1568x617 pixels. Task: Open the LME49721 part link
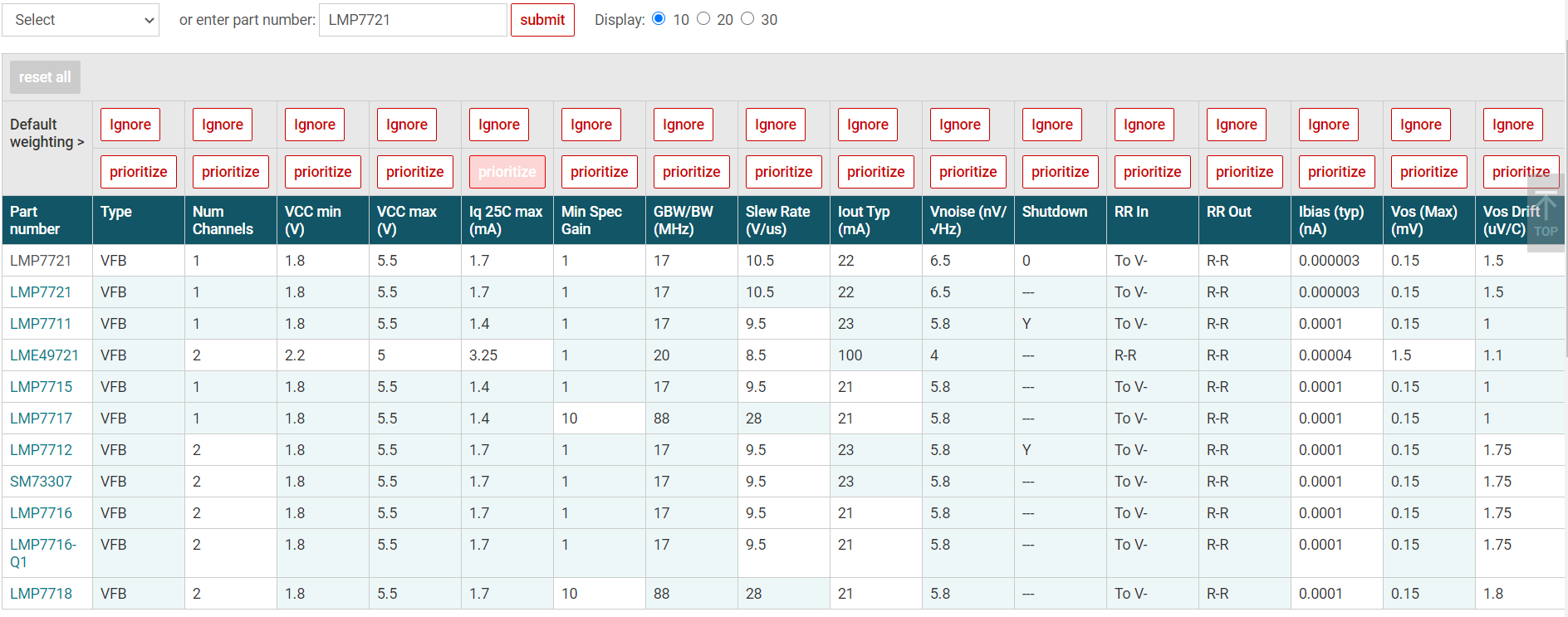(x=44, y=355)
